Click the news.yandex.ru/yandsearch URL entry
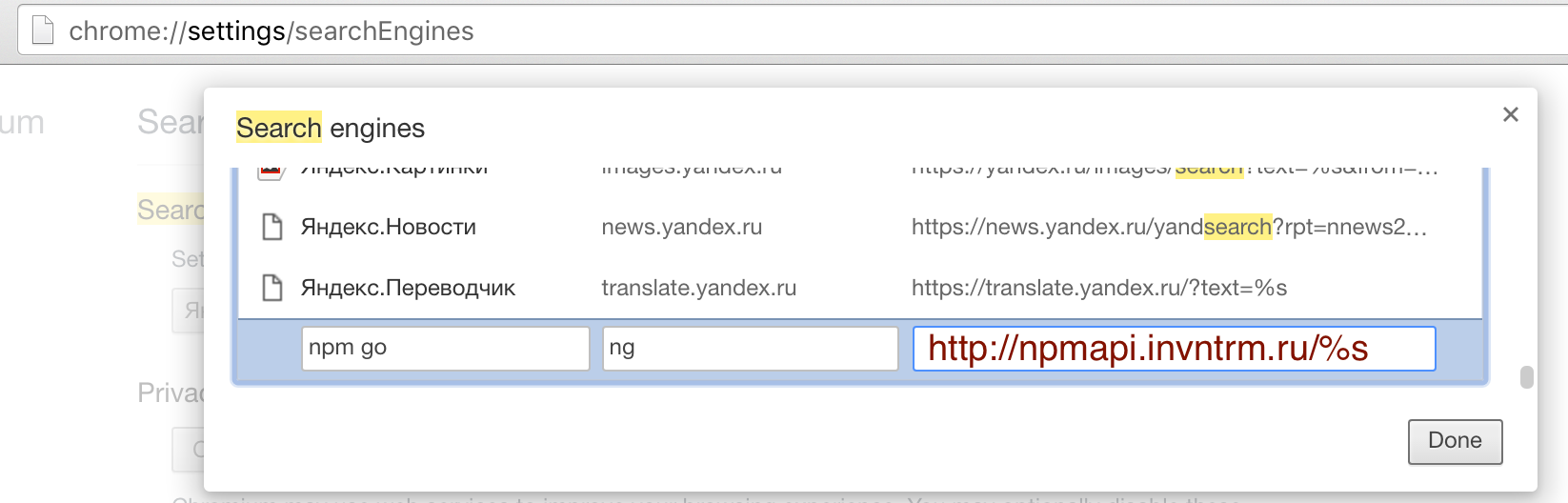Image resolution: width=1568 pixels, height=503 pixels. coord(1169,227)
